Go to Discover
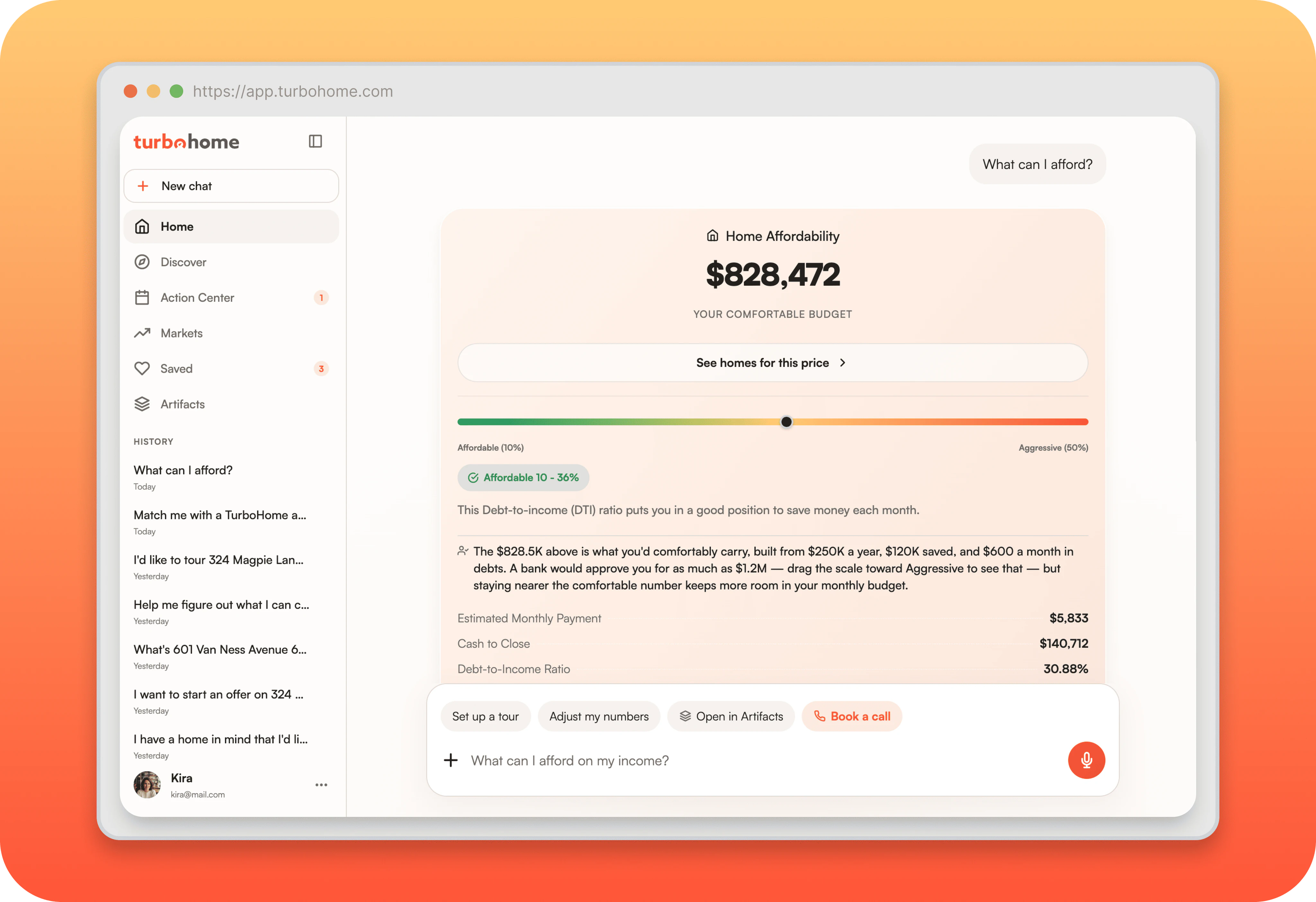 pyautogui.click(x=231, y=262)
